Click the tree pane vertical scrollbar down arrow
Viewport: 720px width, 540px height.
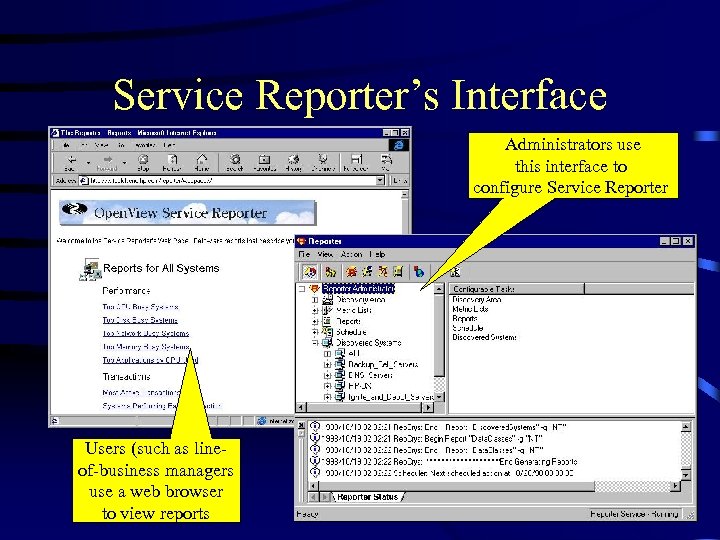click(x=439, y=397)
